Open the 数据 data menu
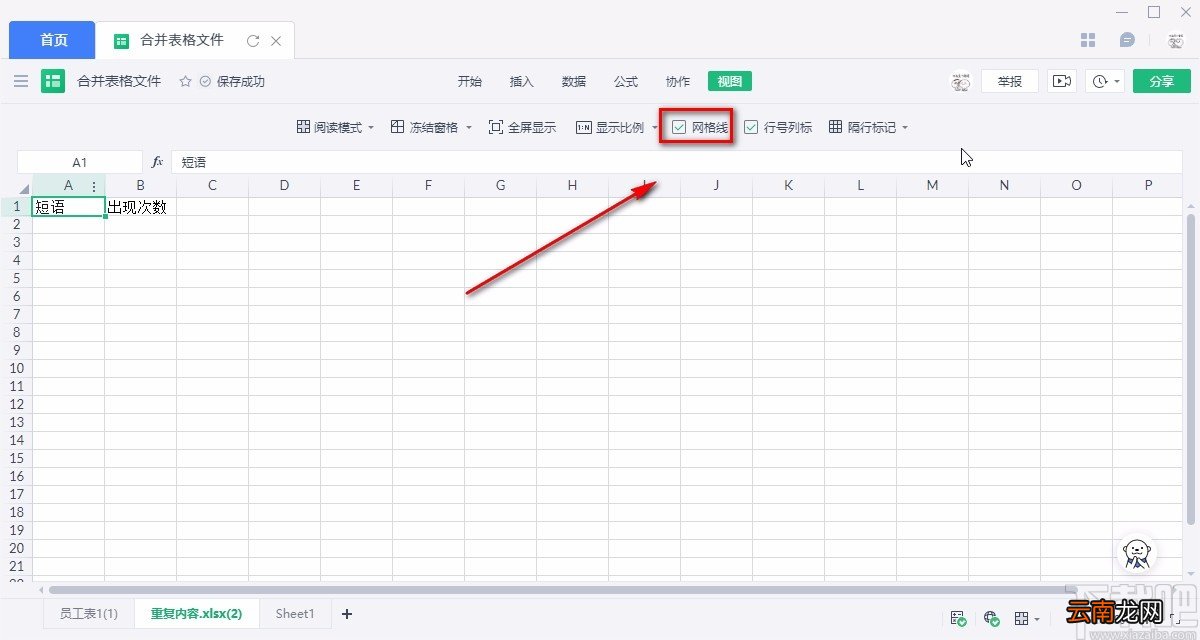The image size is (1200, 640). (x=573, y=82)
